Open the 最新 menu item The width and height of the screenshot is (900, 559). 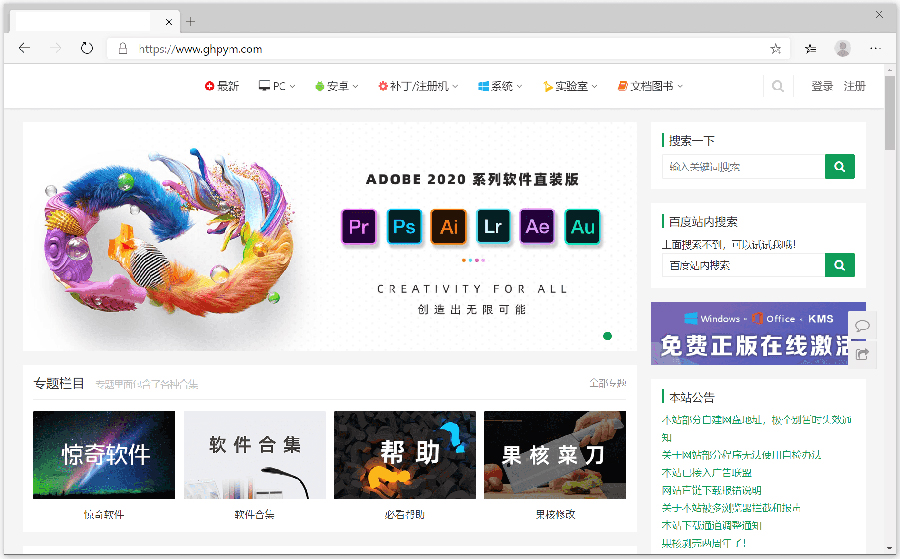point(222,87)
